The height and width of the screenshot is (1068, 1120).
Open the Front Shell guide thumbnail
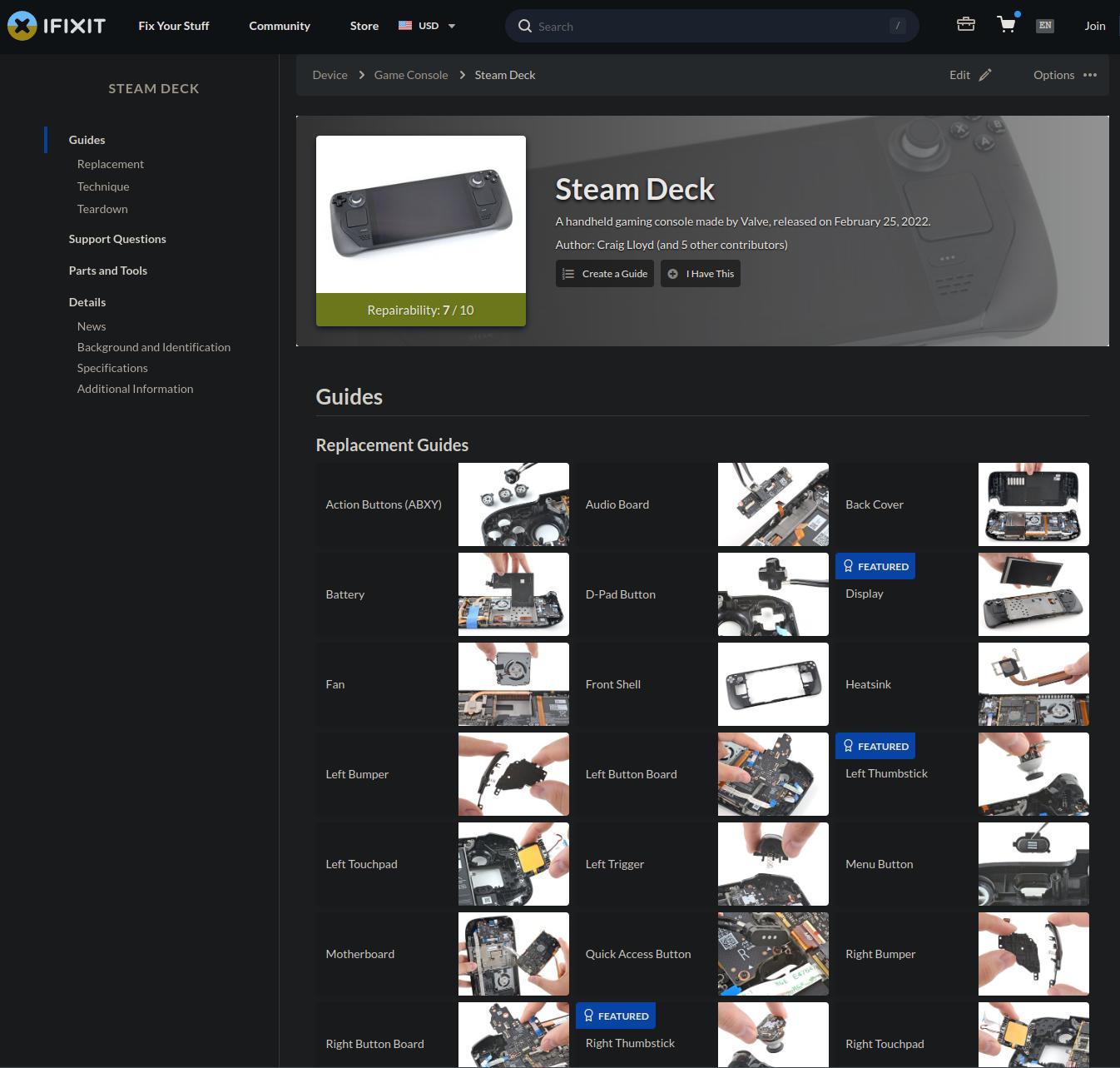coord(773,684)
